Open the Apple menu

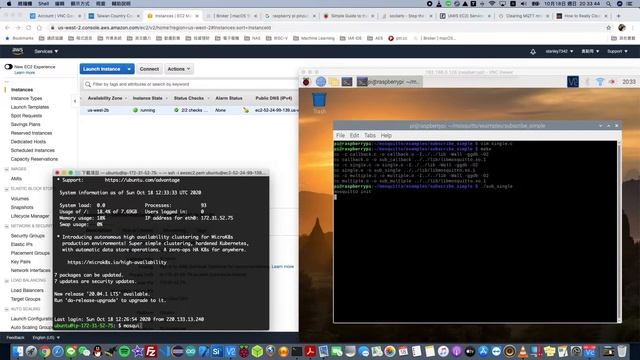pos(9,4)
